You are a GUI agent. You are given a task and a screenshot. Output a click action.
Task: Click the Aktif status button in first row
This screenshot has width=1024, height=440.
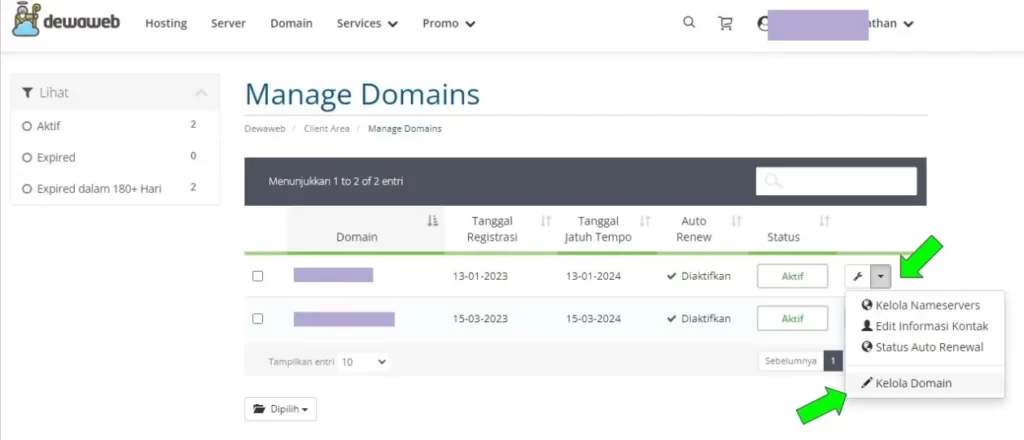click(792, 276)
